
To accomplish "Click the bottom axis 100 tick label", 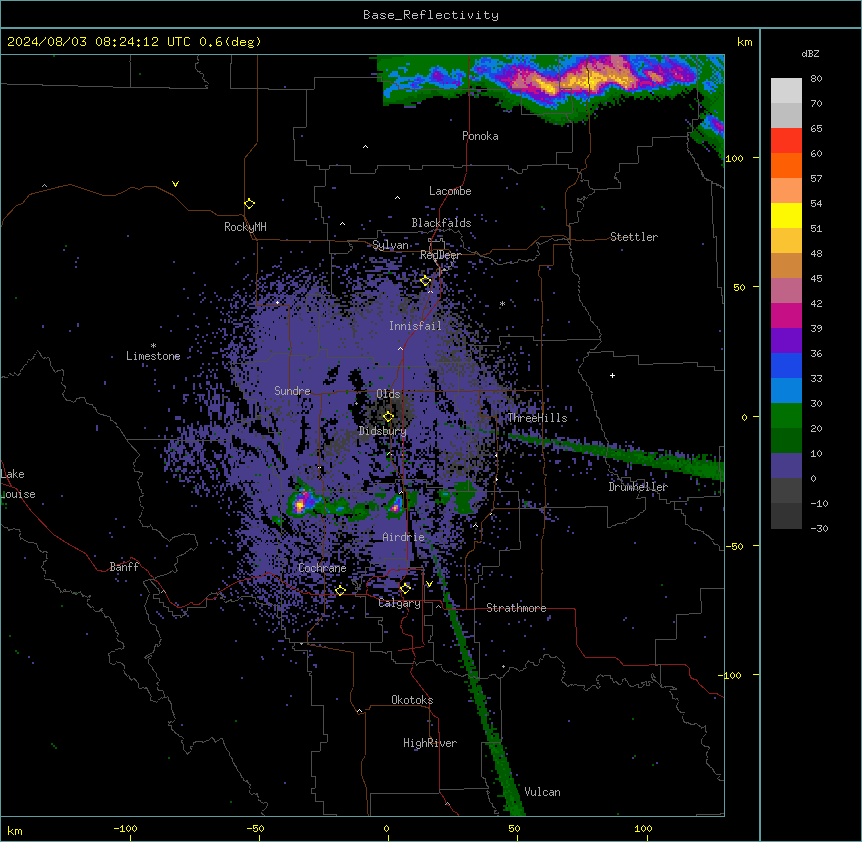I will [x=643, y=828].
